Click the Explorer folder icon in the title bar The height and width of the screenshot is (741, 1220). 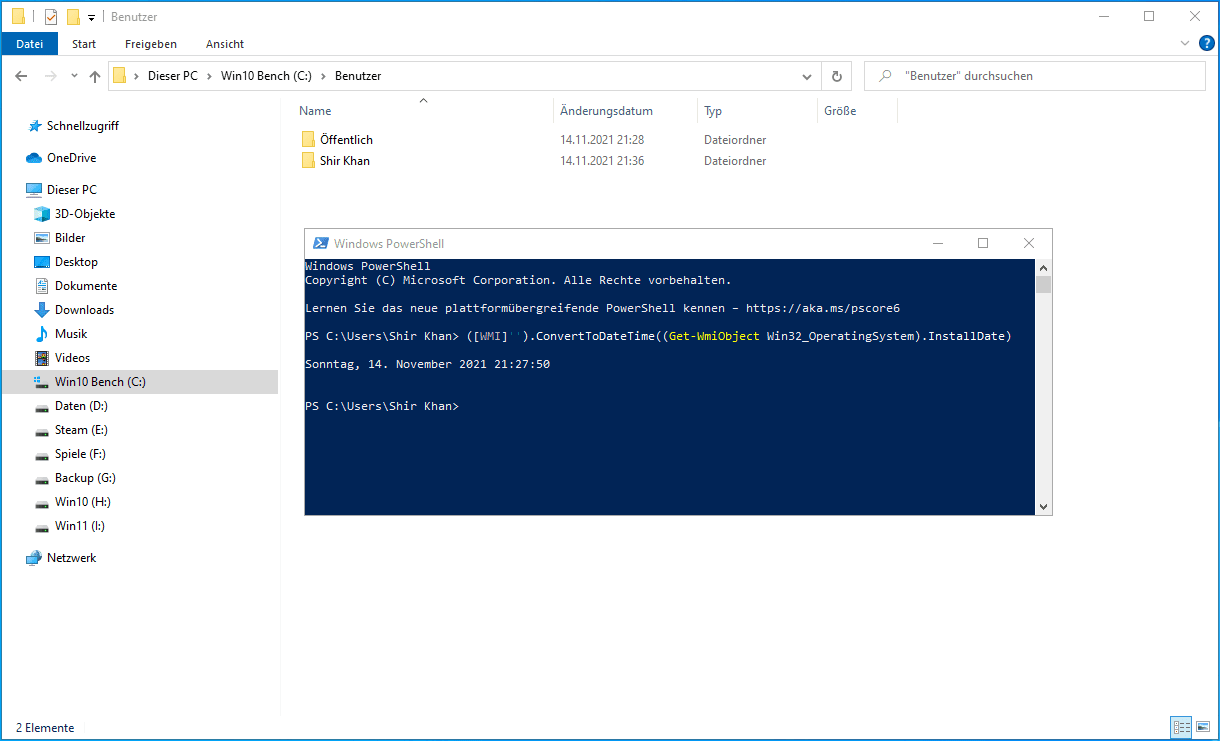click(18, 16)
